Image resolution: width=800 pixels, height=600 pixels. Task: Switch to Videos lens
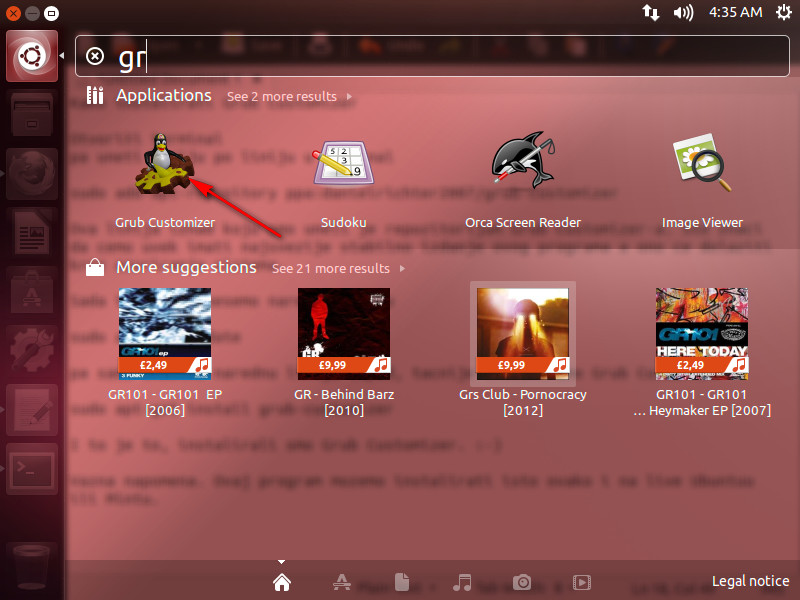(x=582, y=582)
